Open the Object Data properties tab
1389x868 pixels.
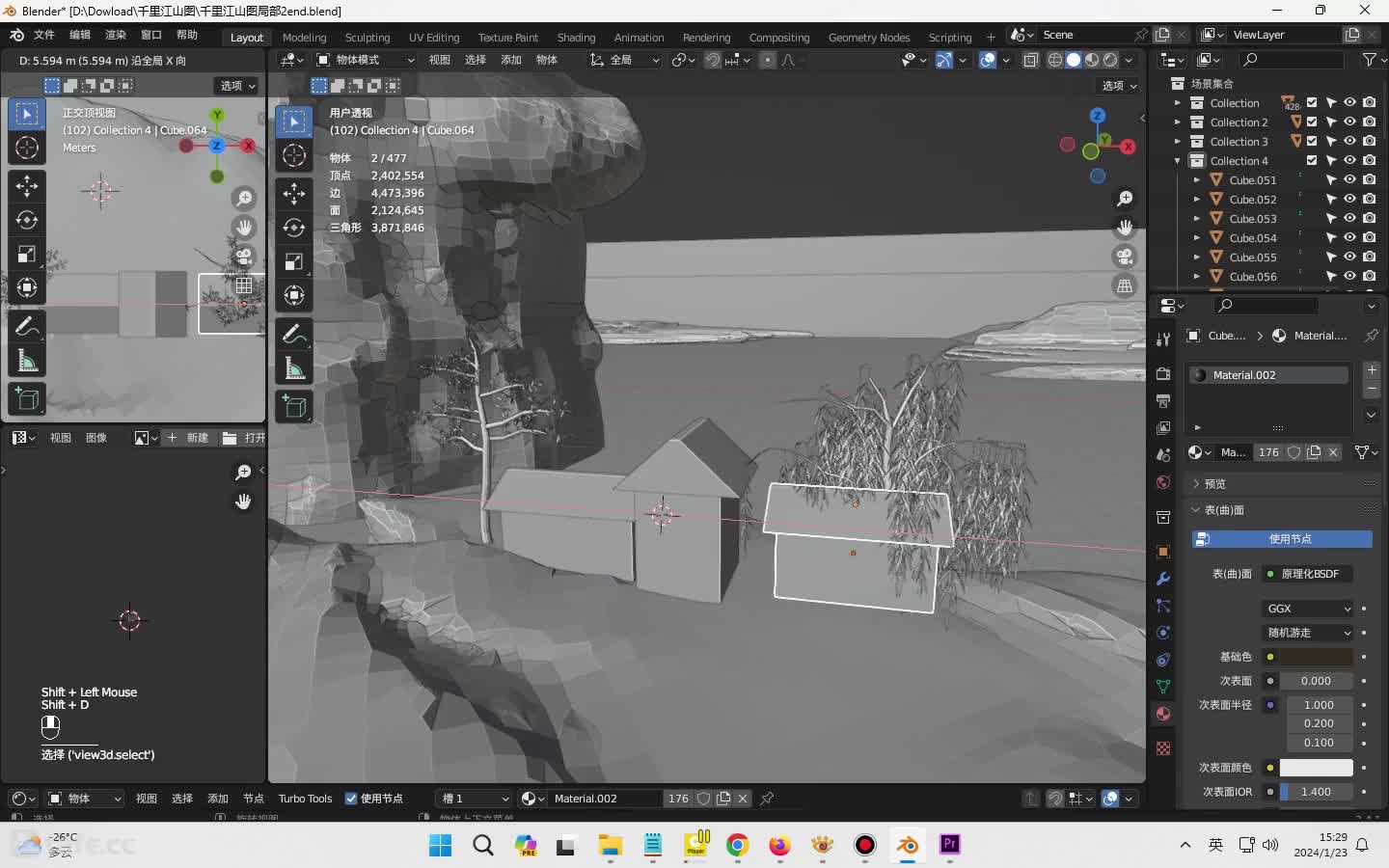pos(1163,687)
